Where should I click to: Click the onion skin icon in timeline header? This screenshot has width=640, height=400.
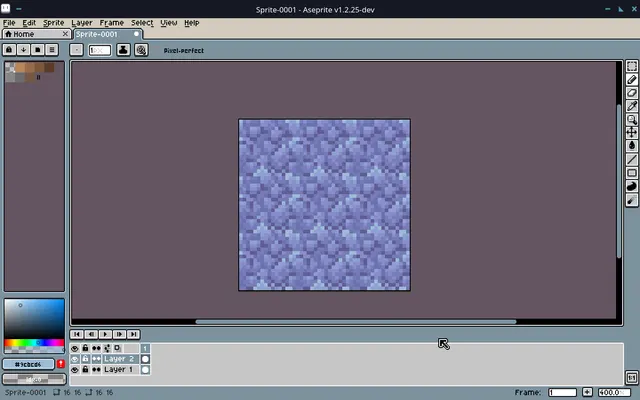click(107, 348)
